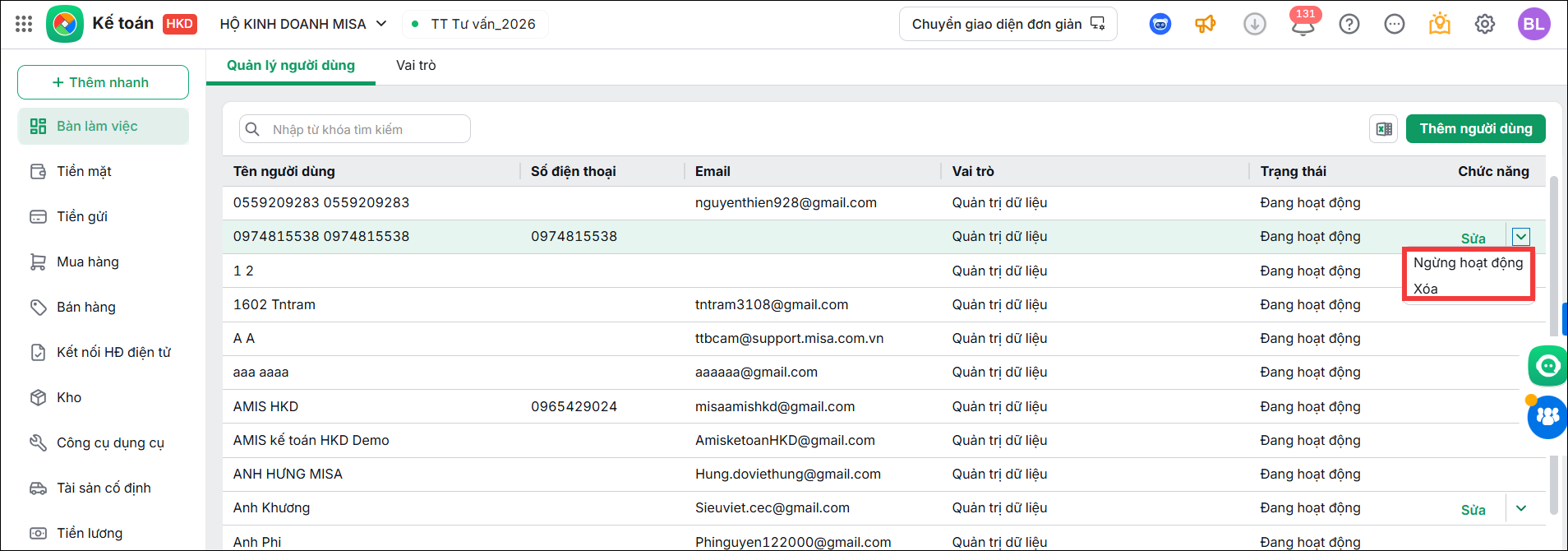The height and width of the screenshot is (551, 1568).
Task: Click the Email column header
Action: tap(713, 171)
